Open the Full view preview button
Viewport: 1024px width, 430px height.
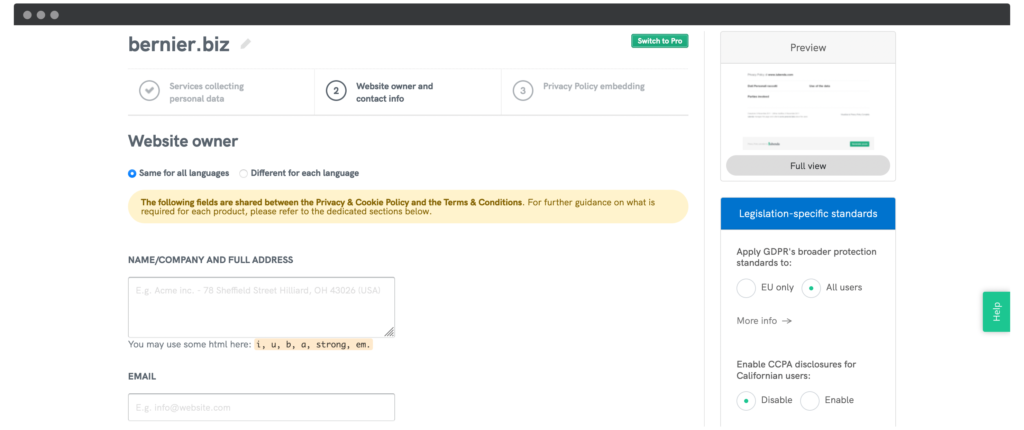[x=808, y=166]
